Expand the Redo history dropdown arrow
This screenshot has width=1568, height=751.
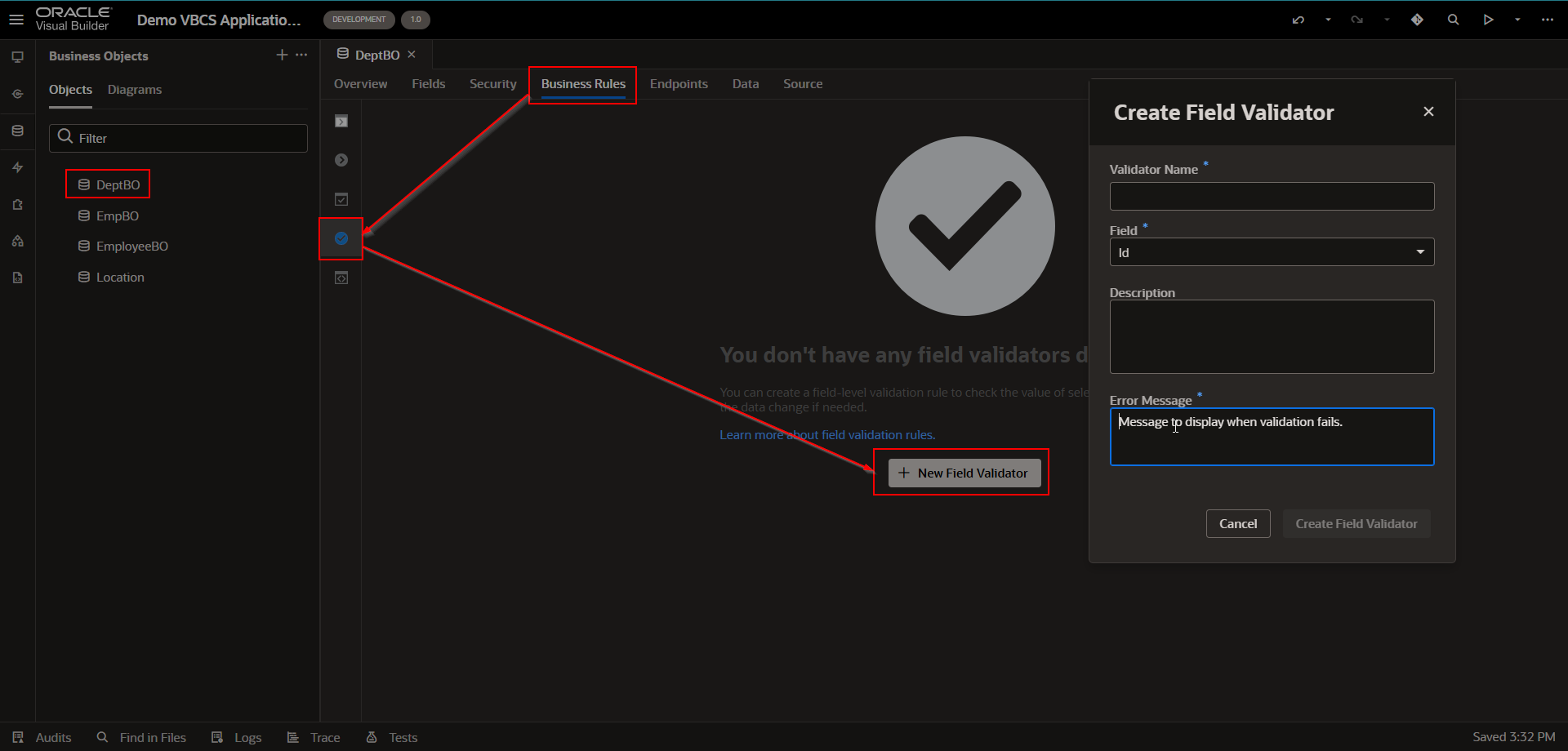click(x=1387, y=20)
